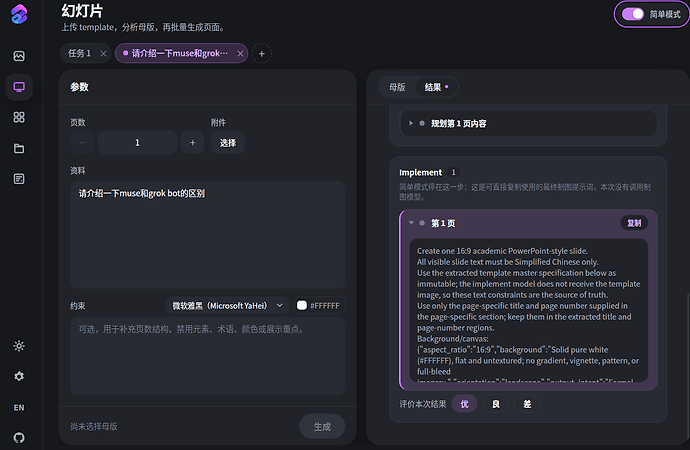Expand 规划第 1 页内容 row

click(528, 124)
